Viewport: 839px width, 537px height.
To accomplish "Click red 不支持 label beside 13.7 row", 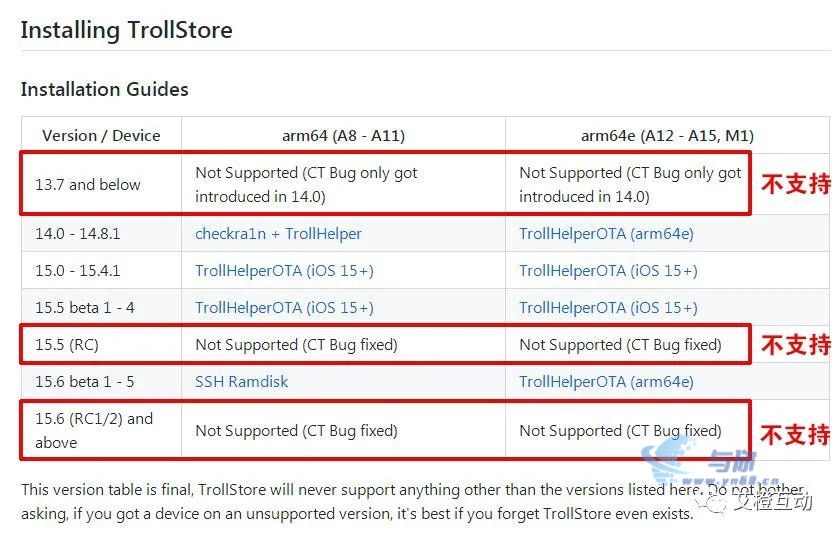I will 796,184.
